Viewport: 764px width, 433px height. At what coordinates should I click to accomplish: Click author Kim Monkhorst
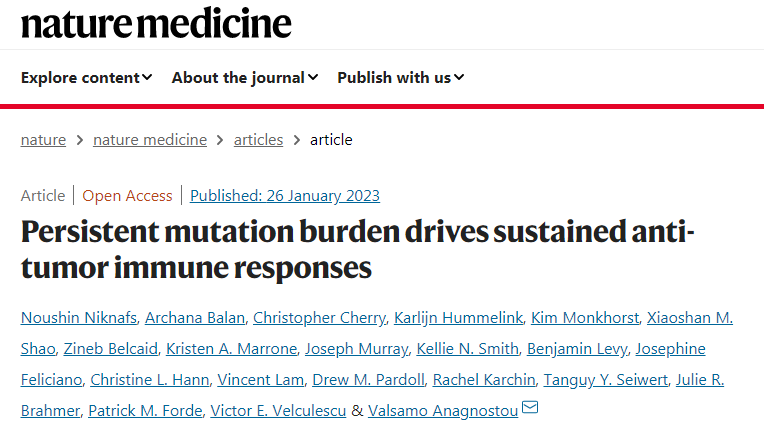(x=584, y=319)
